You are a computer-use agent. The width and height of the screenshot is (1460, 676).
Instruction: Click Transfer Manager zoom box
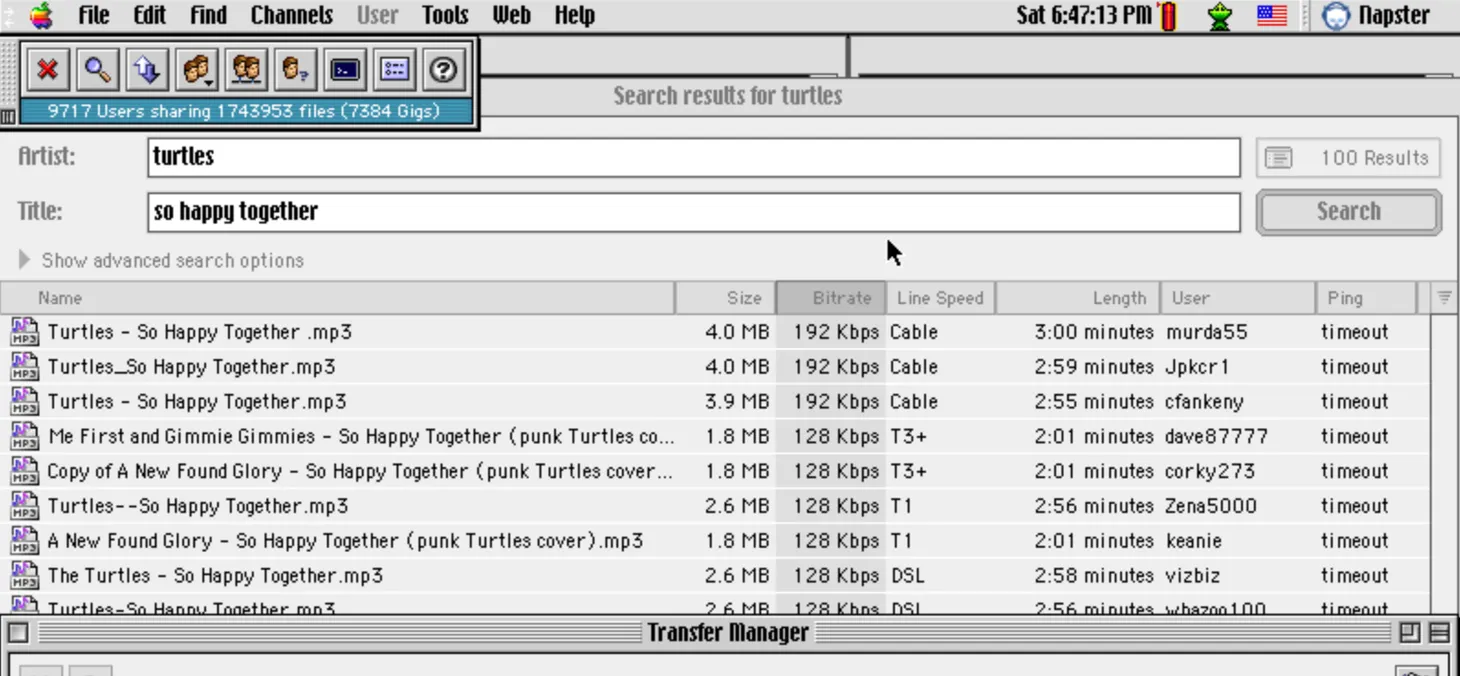tap(1409, 632)
